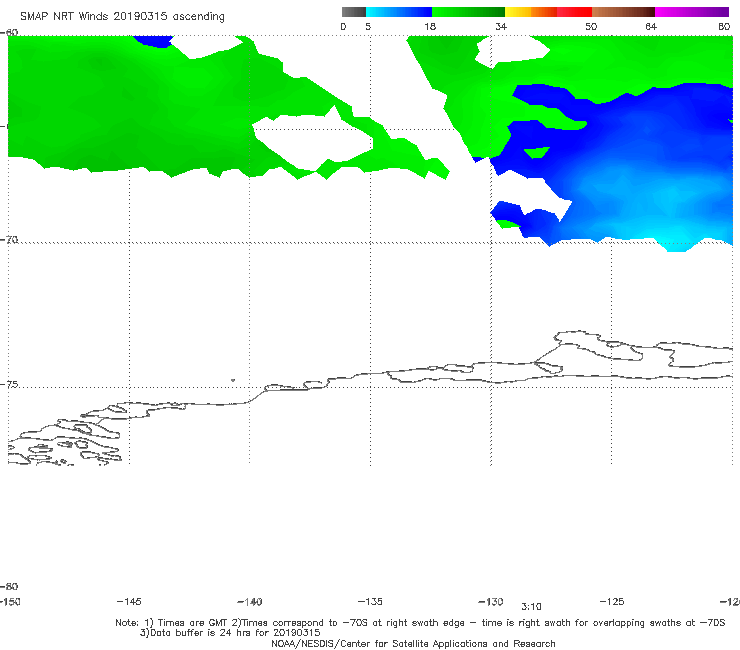Click the red segment of the color bar
The image size is (740, 650).
[x=574, y=12]
